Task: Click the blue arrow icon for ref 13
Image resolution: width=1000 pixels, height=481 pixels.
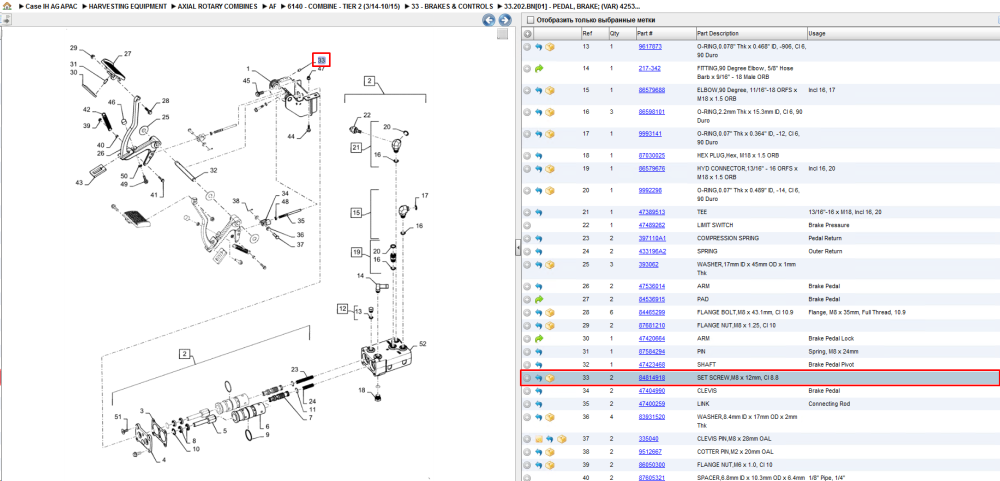Action: coord(538,47)
